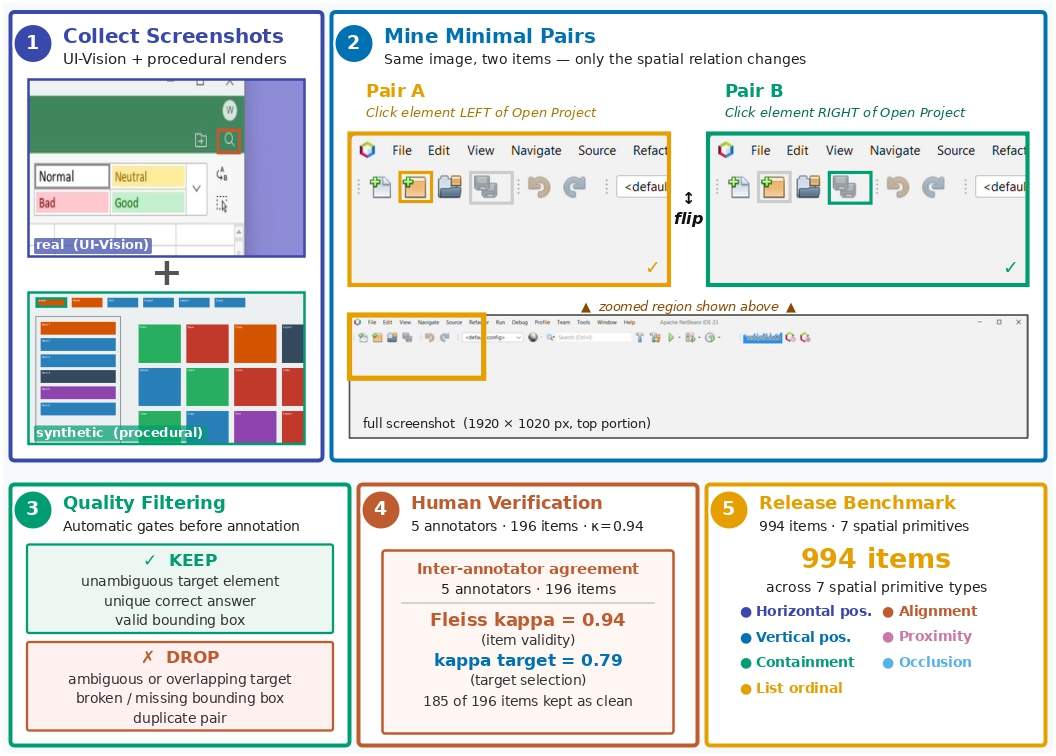This screenshot has height=756, width=1056.
Task: Click Save All icon in Pair B toolbar
Action: [844, 186]
